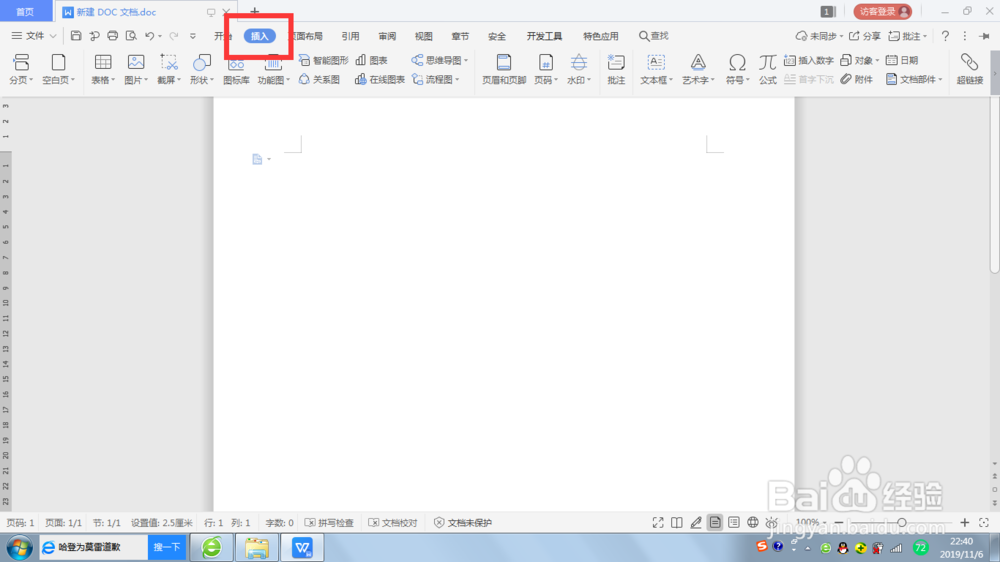Switch to full screen view
1000x562 pixels.
click(x=658, y=522)
